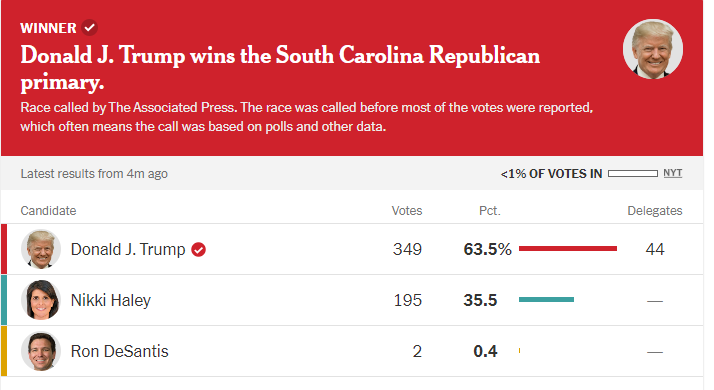
Task: Select the Ron DeSantis candidate name
Action: click(120, 351)
